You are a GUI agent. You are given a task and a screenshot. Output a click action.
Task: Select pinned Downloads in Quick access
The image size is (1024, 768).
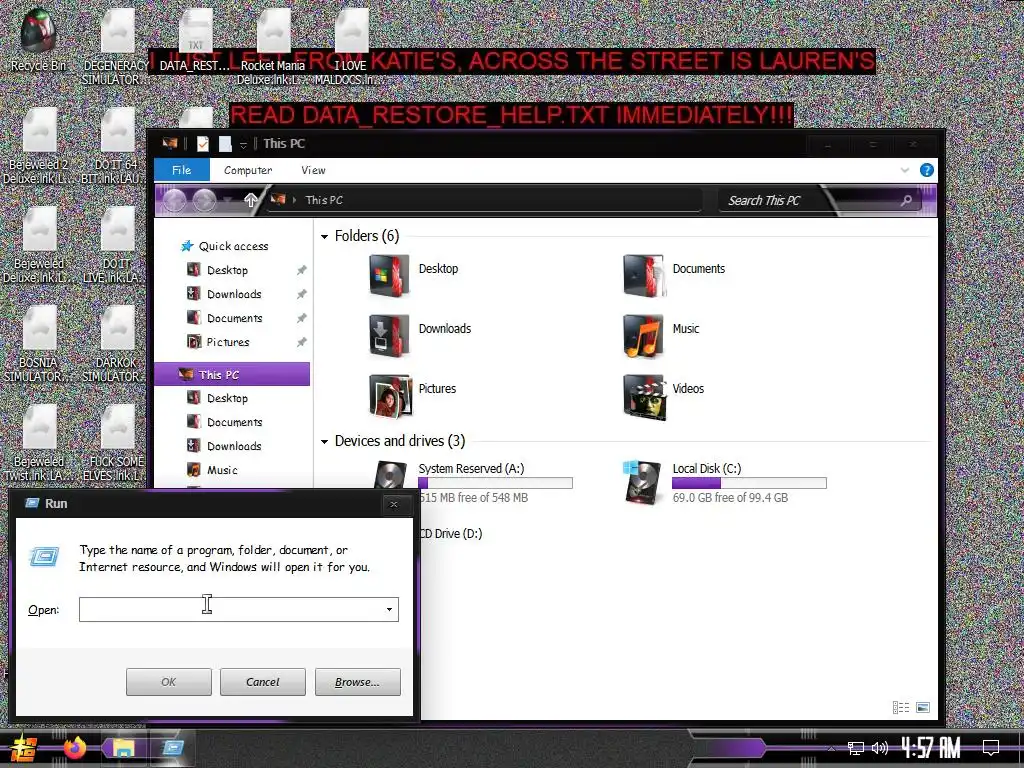tap(233, 295)
